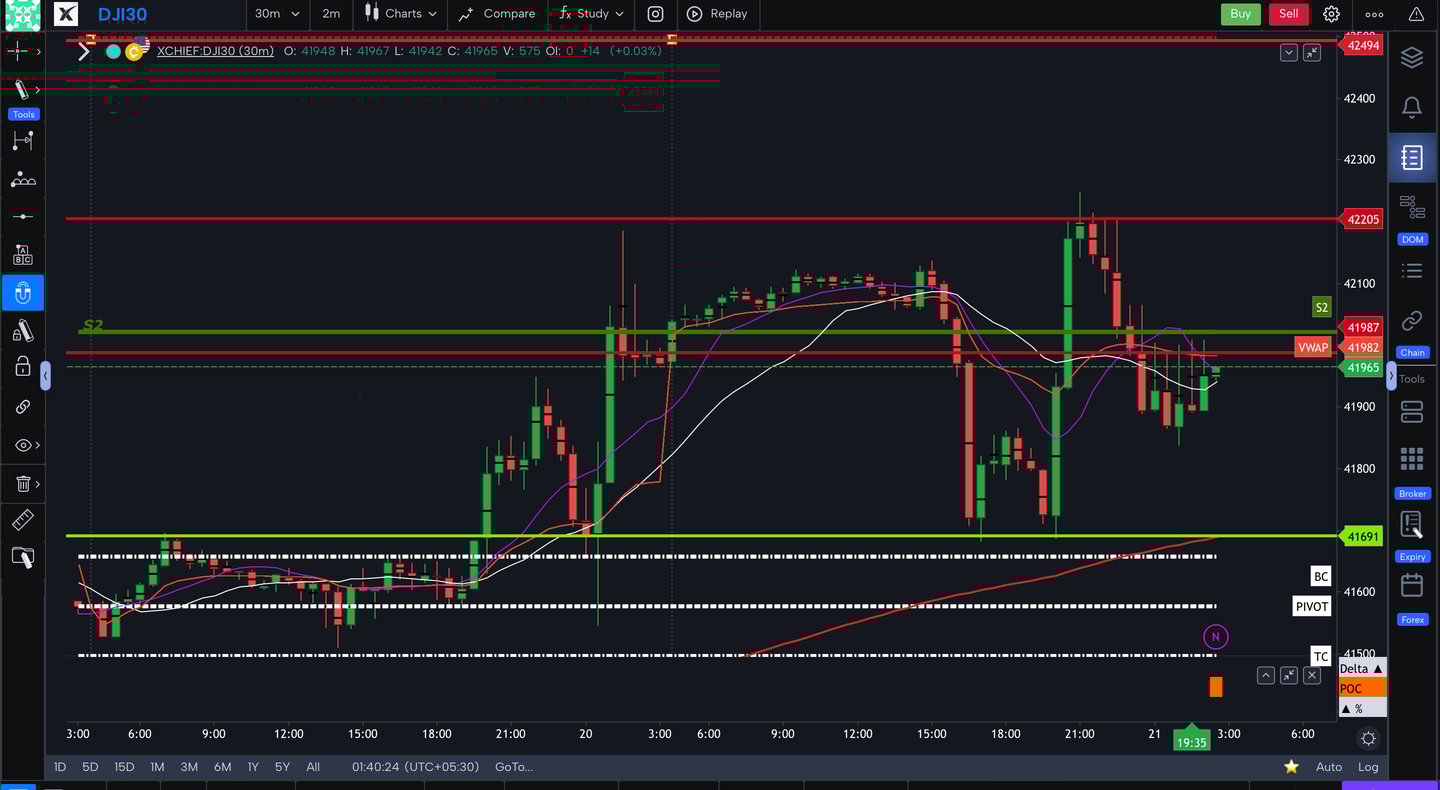Select the 15D range tab
Screen dimensions: 1440x790
pos(124,767)
